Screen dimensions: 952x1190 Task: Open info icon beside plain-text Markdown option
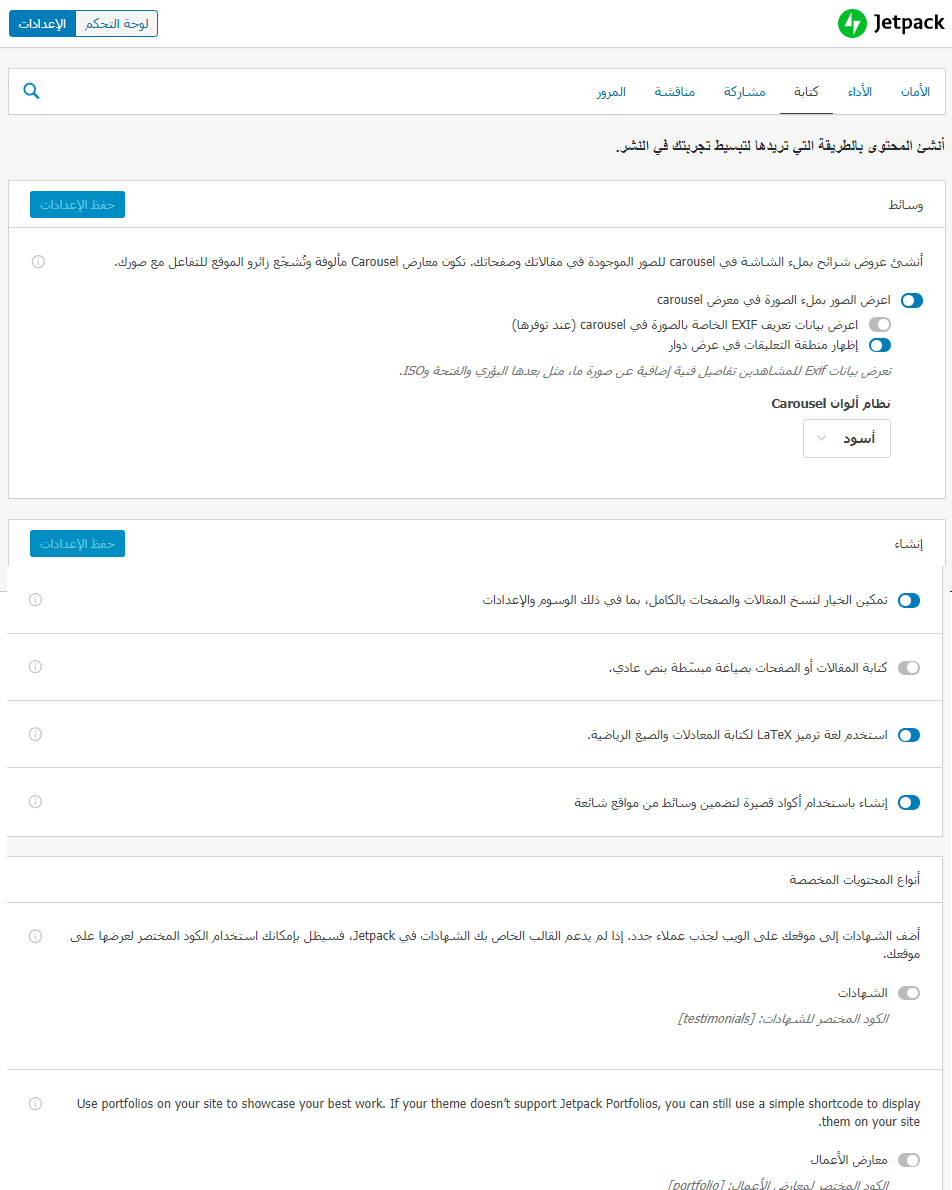click(35, 666)
